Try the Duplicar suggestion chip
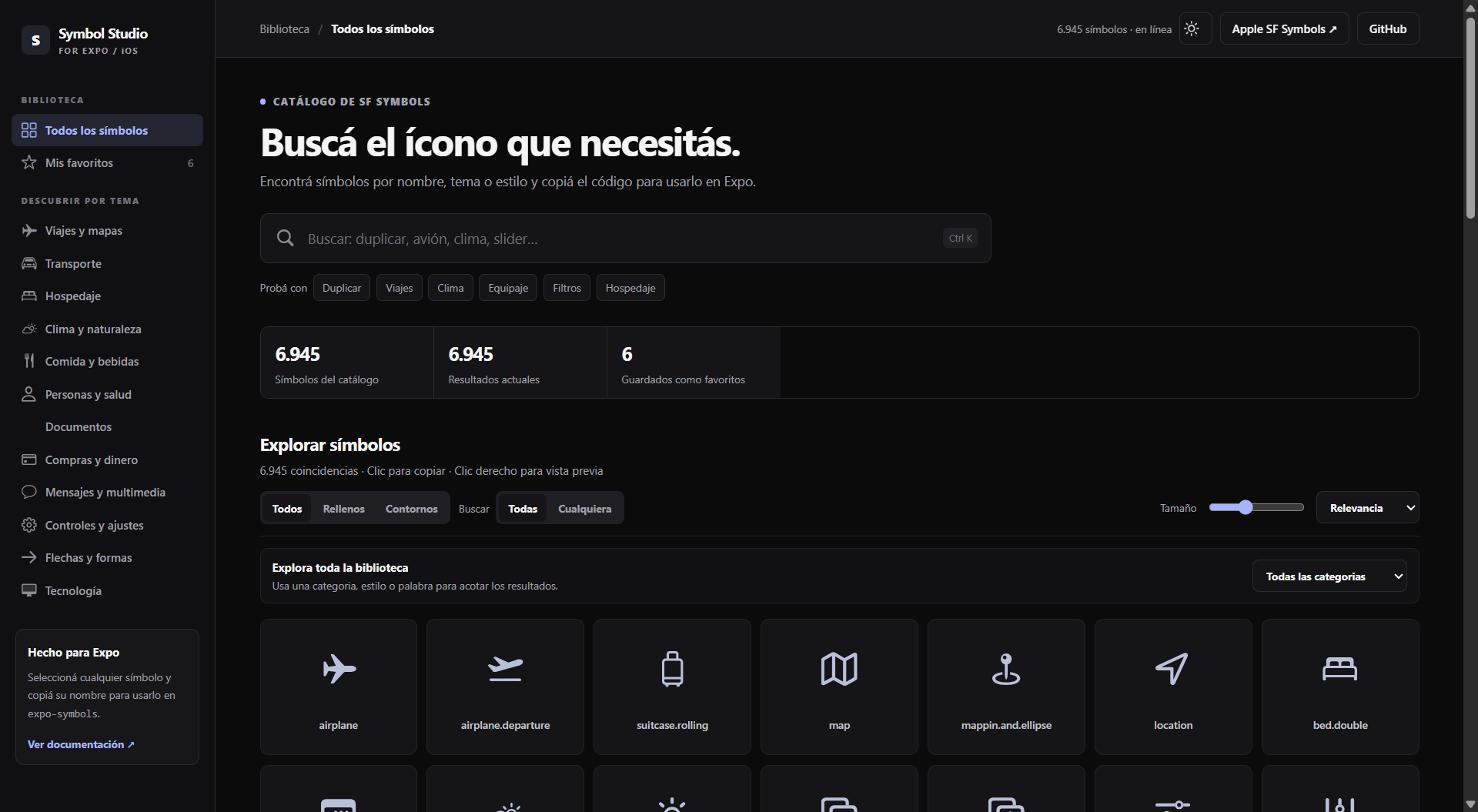 click(342, 288)
